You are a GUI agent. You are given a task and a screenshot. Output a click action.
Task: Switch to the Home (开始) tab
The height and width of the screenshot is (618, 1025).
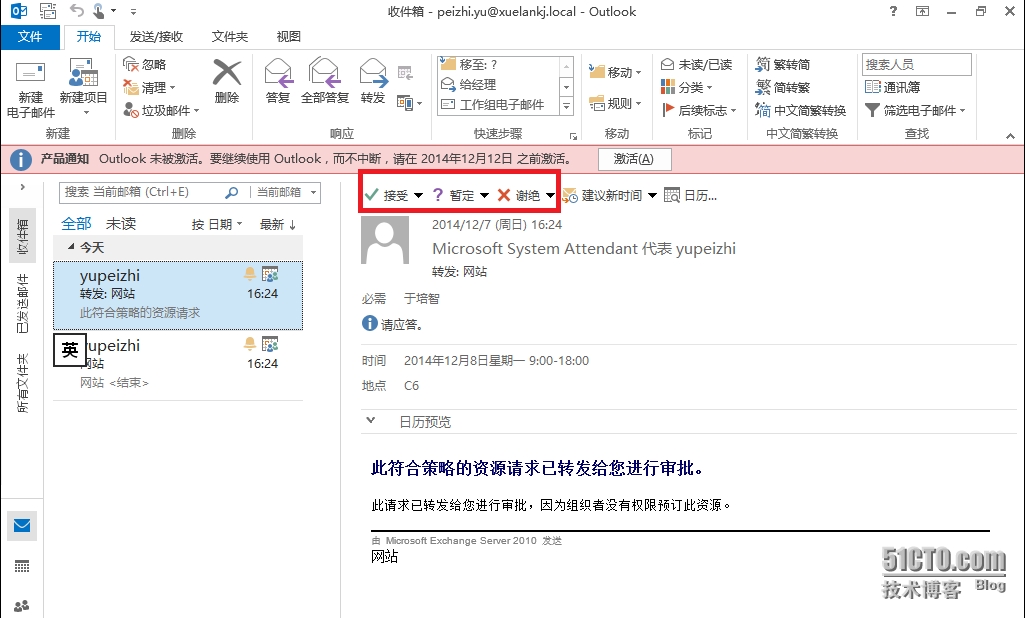[x=88, y=37]
